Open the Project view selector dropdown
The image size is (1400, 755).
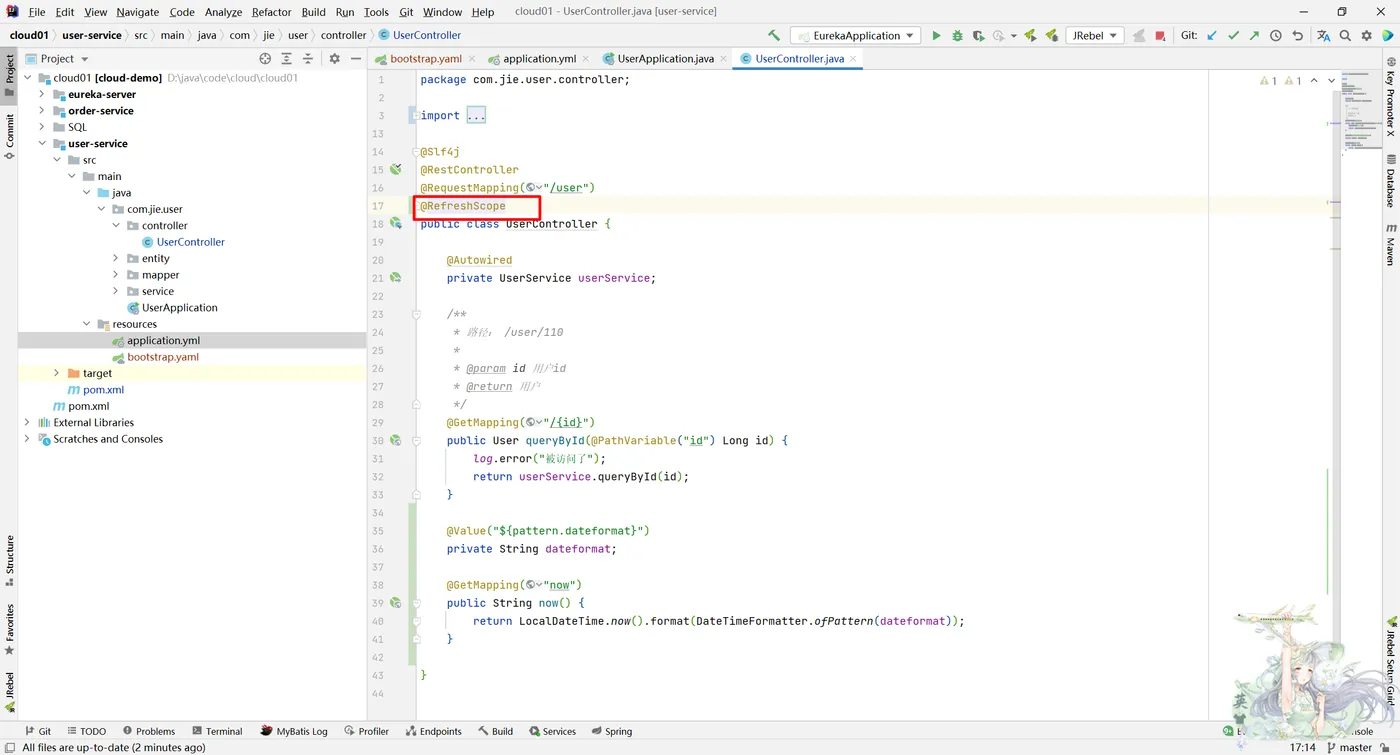coord(57,59)
